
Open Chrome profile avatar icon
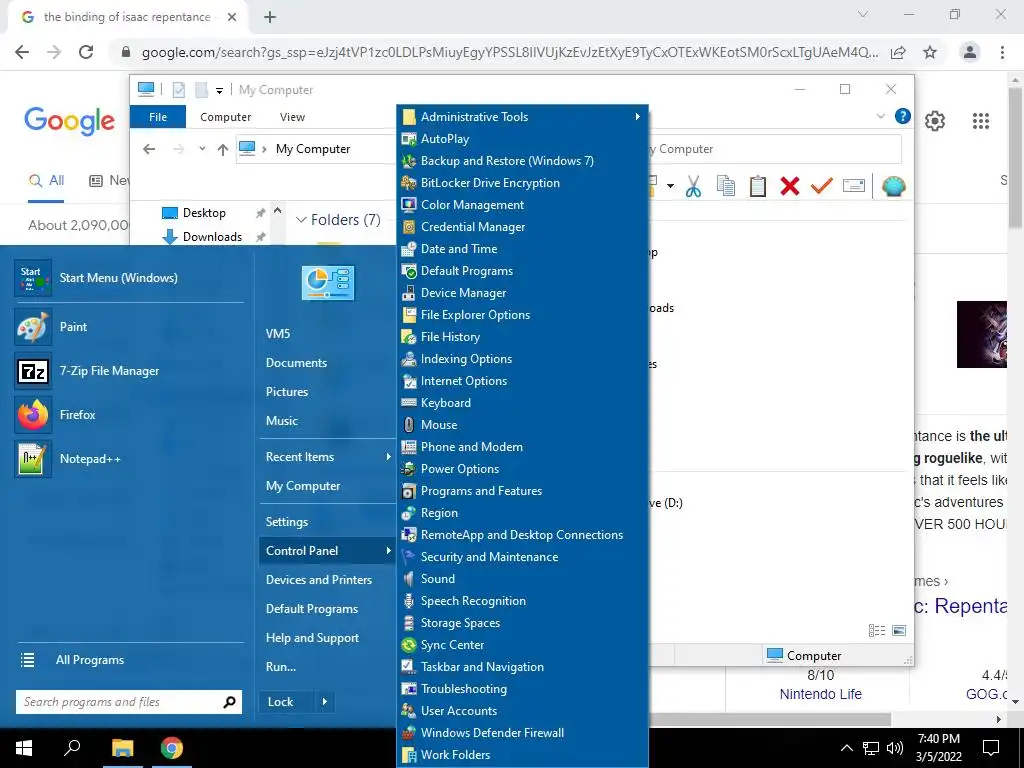970,52
